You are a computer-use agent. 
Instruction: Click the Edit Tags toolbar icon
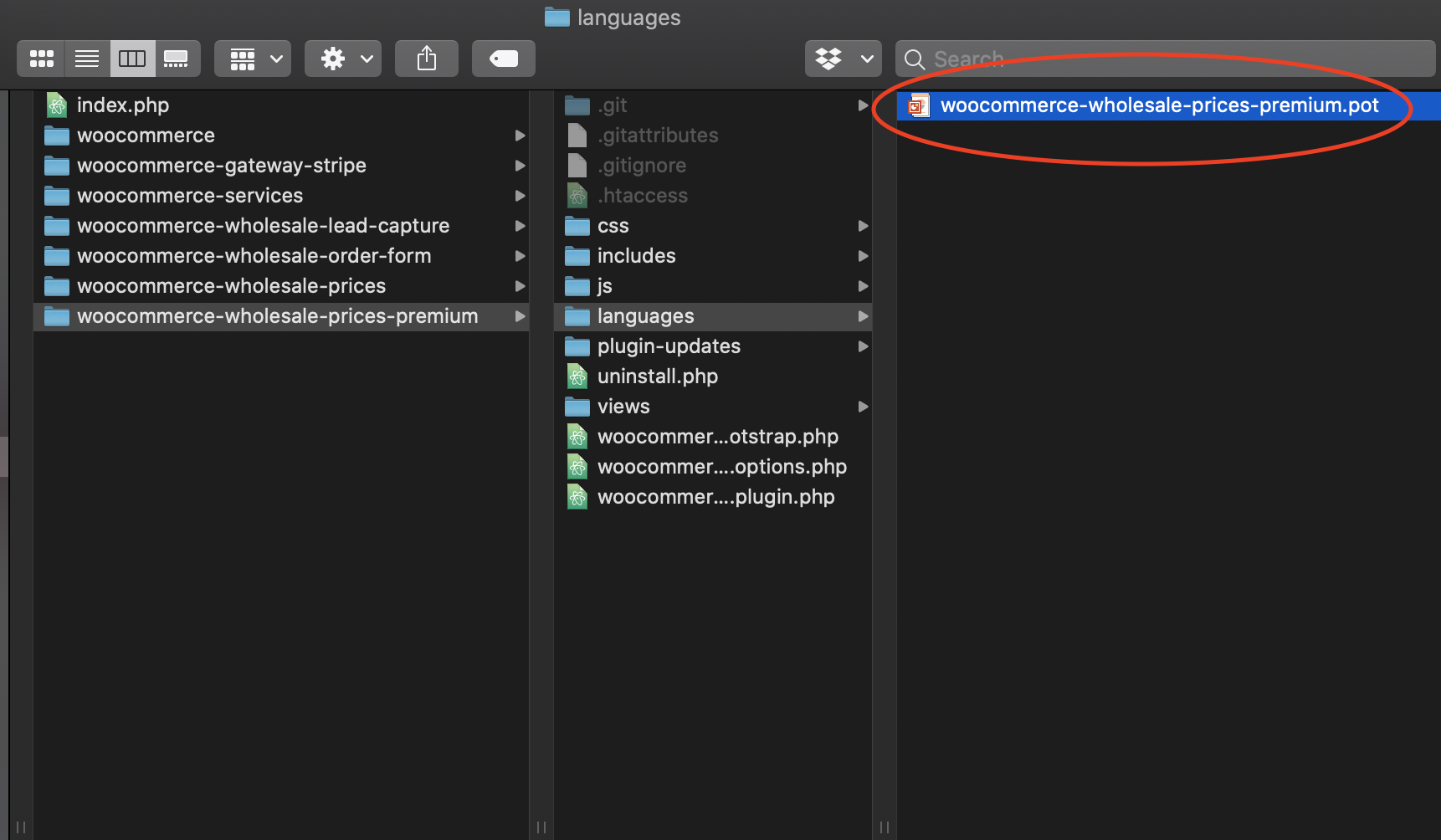tap(503, 59)
